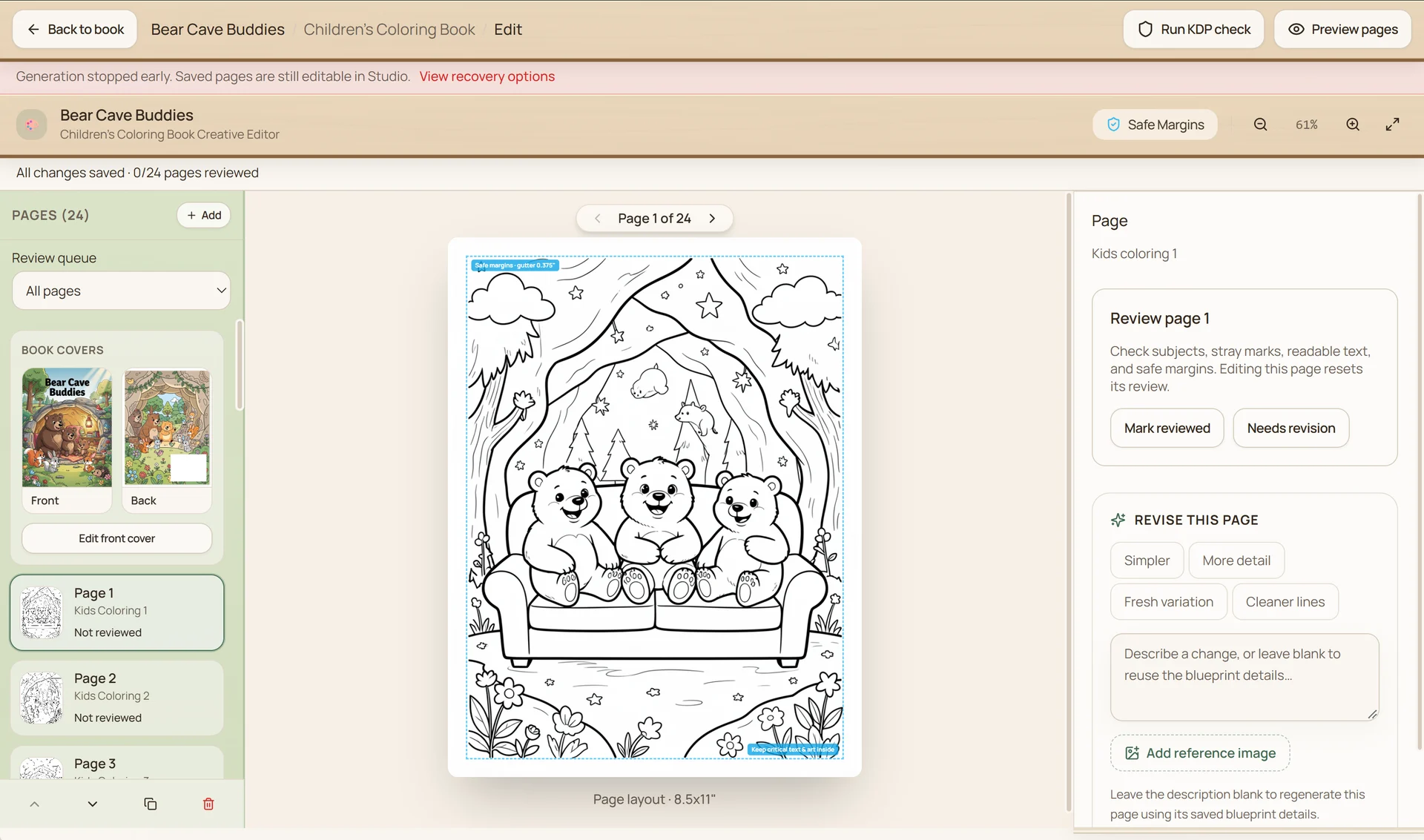Select Page 1 in page list
The image size is (1424, 840).
pos(117,612)
